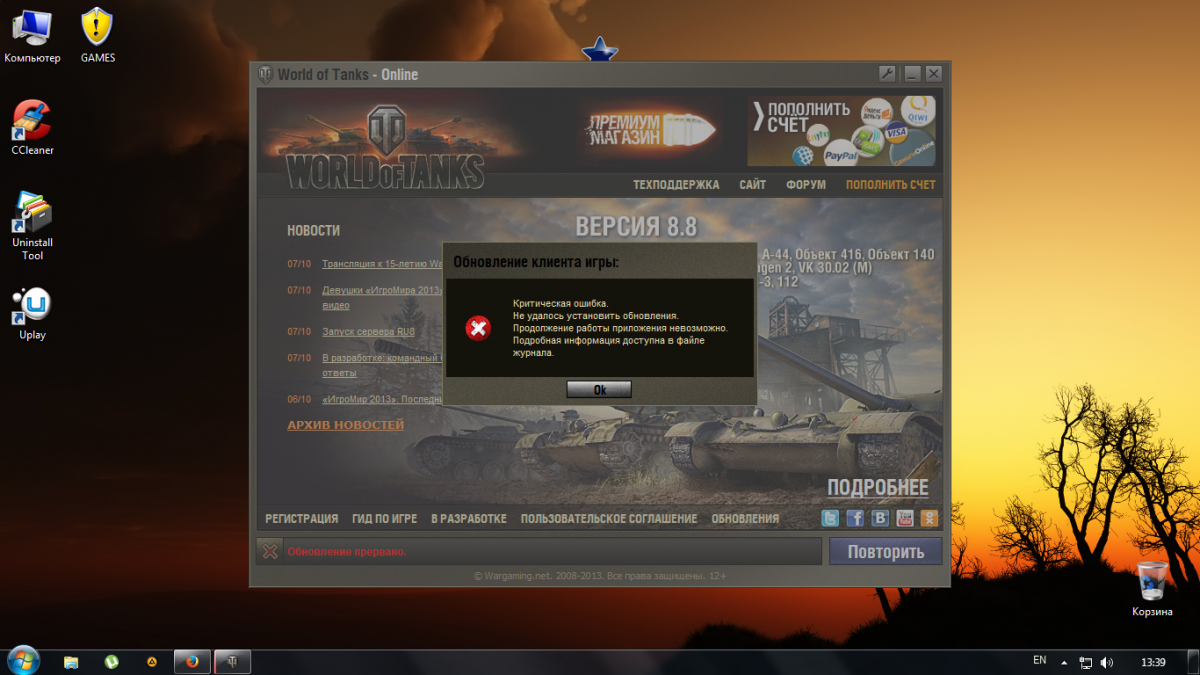Open Гид по игре footer link
This screenshot has height=675, width=1200.
(x=385, y=519)
